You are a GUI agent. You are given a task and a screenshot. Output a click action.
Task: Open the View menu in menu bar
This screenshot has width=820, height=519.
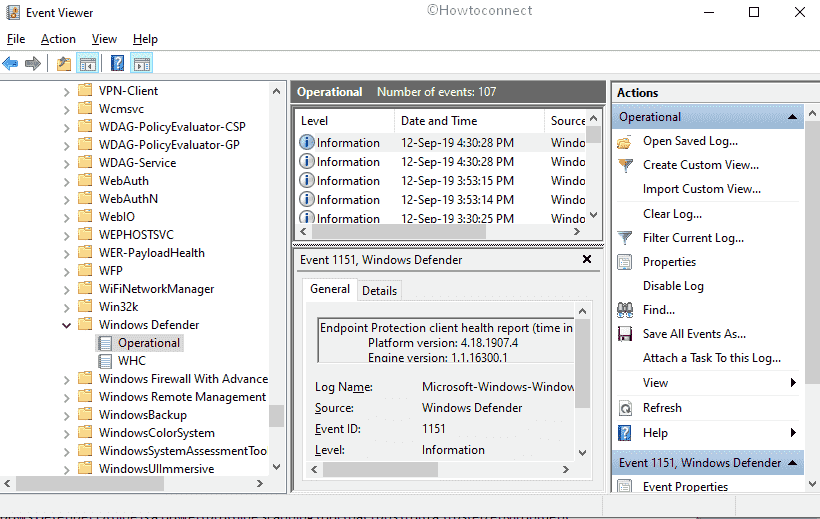[104, 39]
